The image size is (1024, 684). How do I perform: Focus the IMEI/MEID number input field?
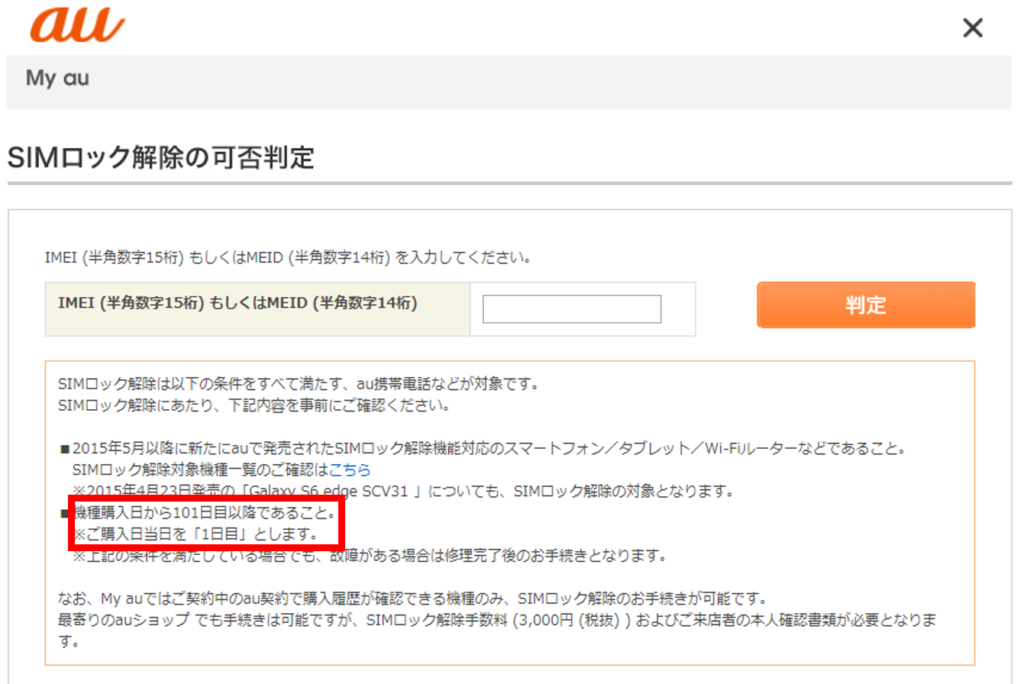(x=571, y=309)
